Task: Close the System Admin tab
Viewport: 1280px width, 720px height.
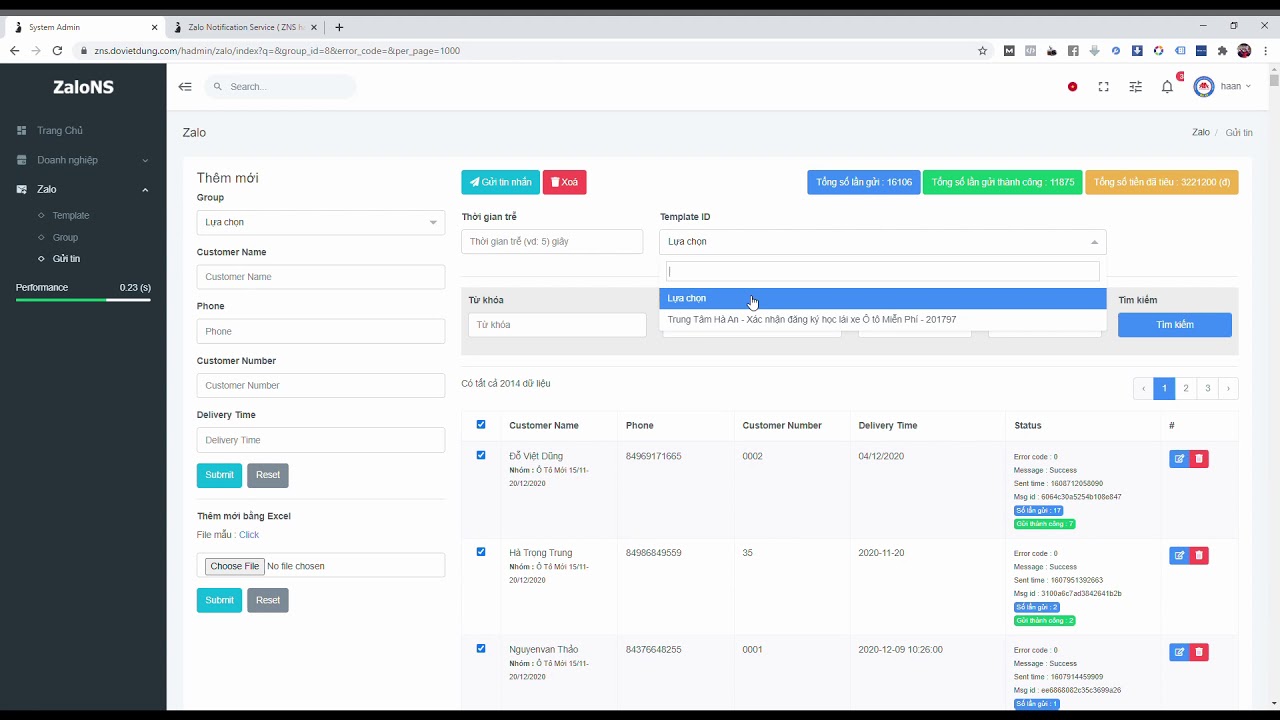Action: (x=154, y=27)
